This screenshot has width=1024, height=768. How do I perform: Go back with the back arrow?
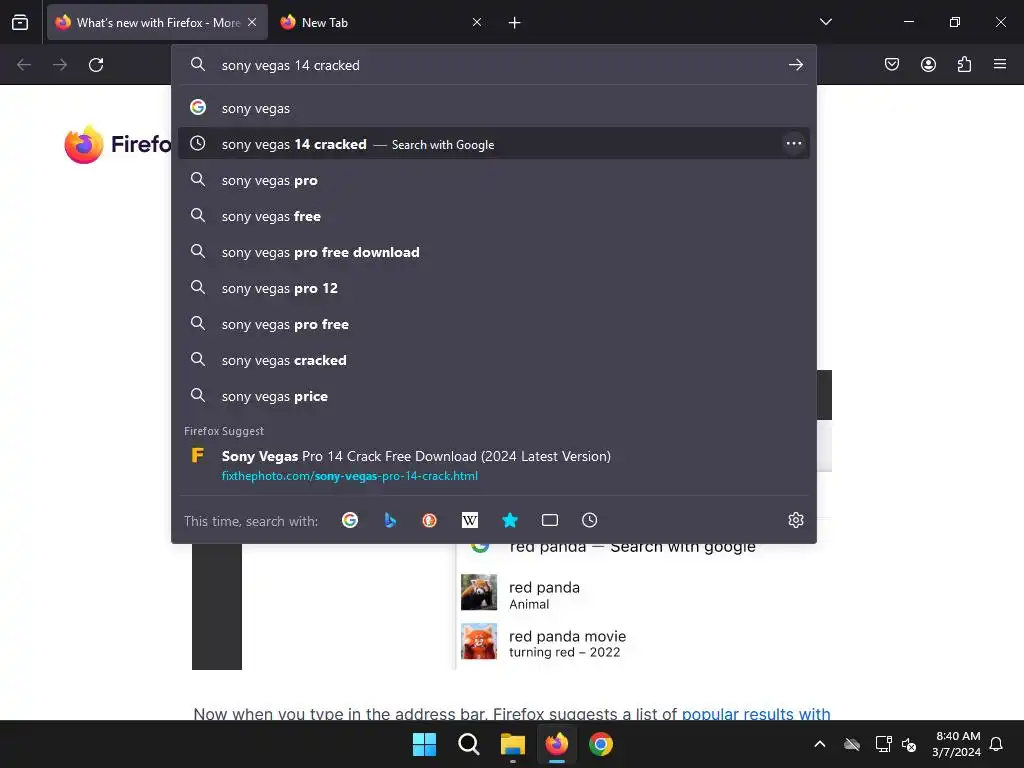24,65
